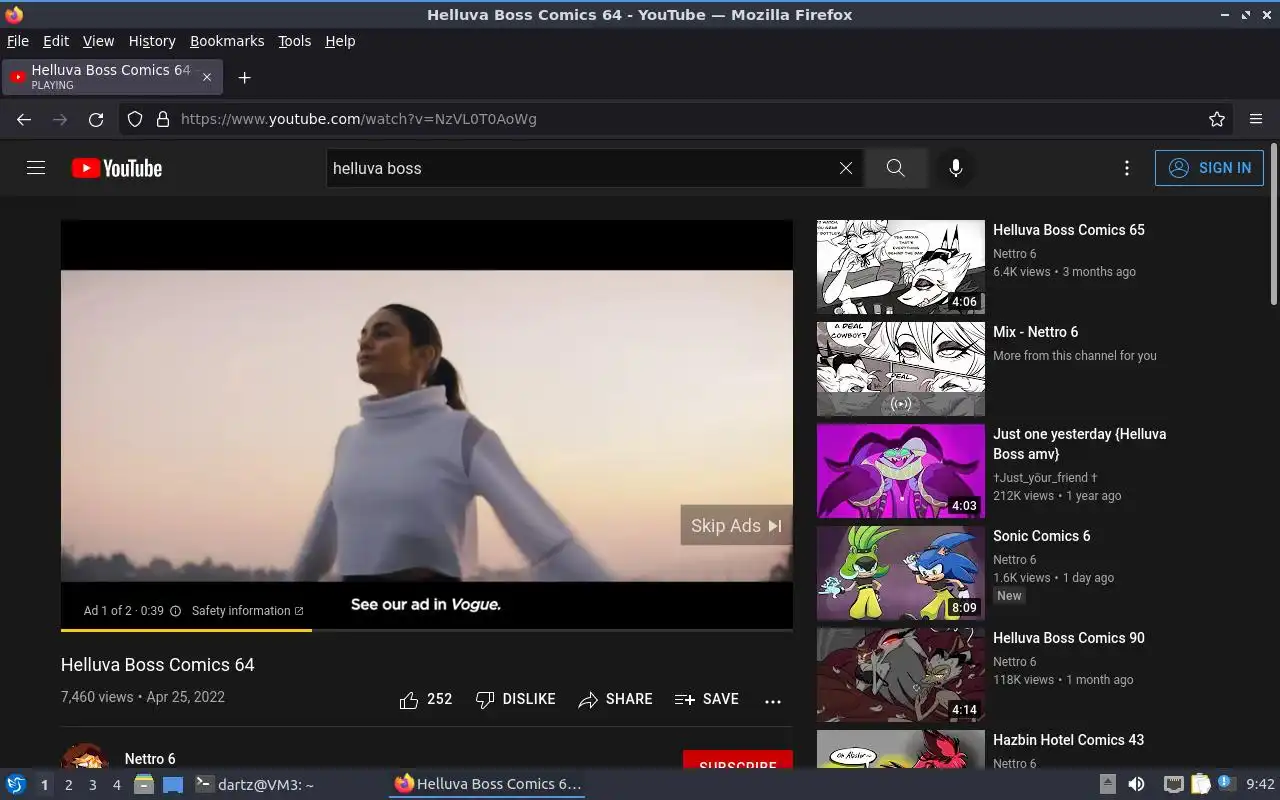Open the Nettro 6 channel name link
This screenshot has height=800, width=1280.
150,759
